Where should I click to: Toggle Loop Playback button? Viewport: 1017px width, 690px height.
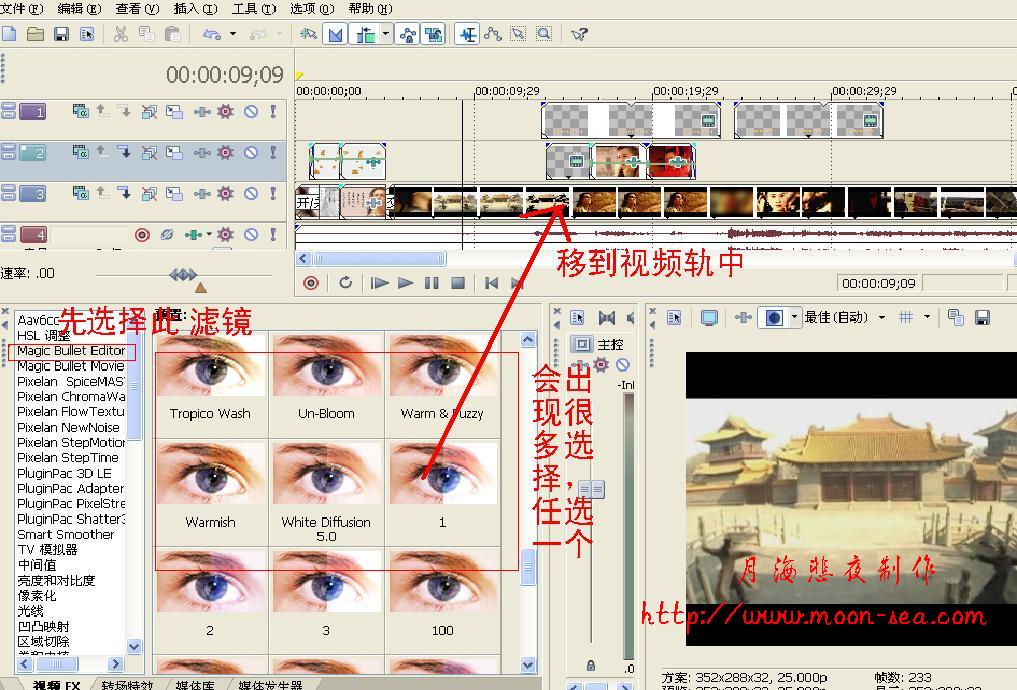coord(346,283)
